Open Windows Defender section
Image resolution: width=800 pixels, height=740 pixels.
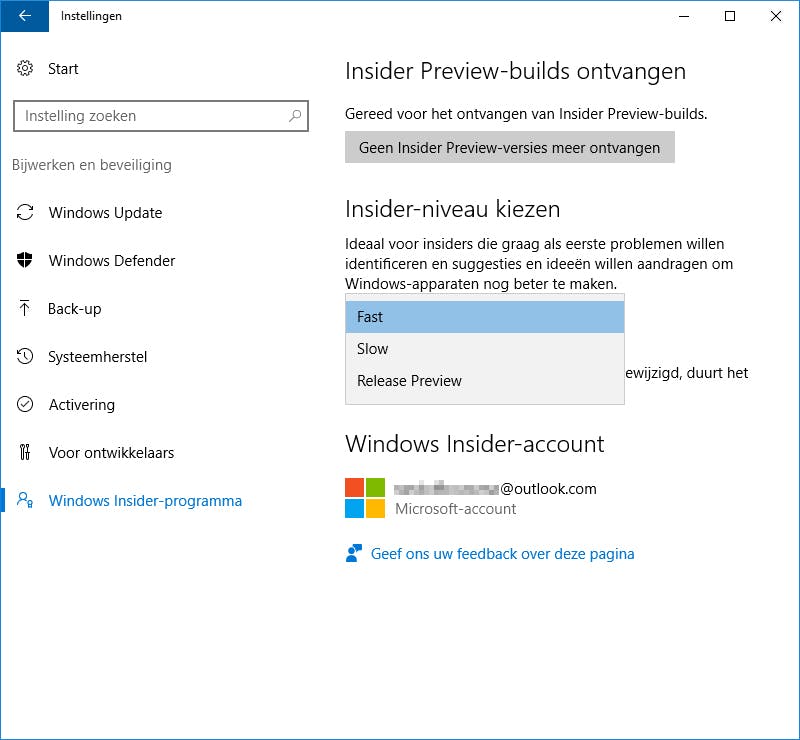[x=112, y=260]
